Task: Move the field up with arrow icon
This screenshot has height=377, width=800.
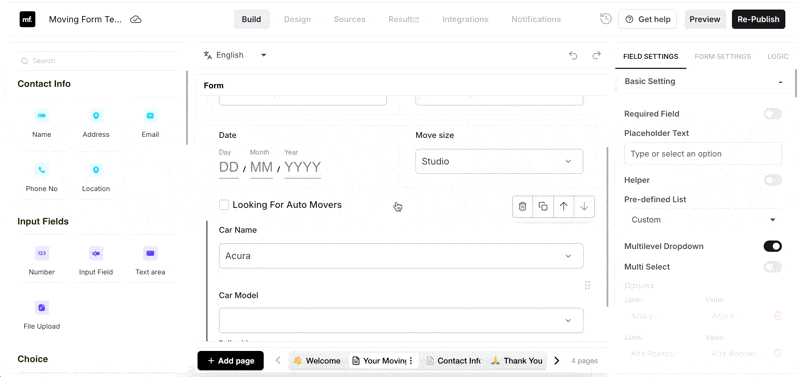Action: click(563, 206)
